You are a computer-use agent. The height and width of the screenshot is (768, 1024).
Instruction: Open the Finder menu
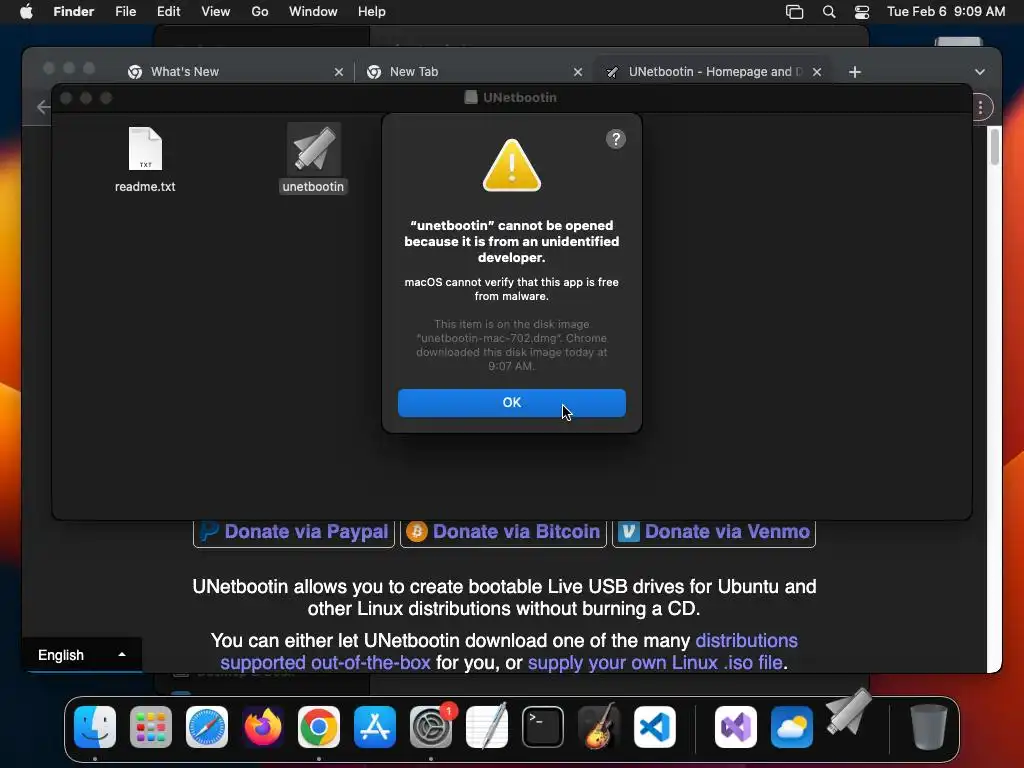point(73,11)
